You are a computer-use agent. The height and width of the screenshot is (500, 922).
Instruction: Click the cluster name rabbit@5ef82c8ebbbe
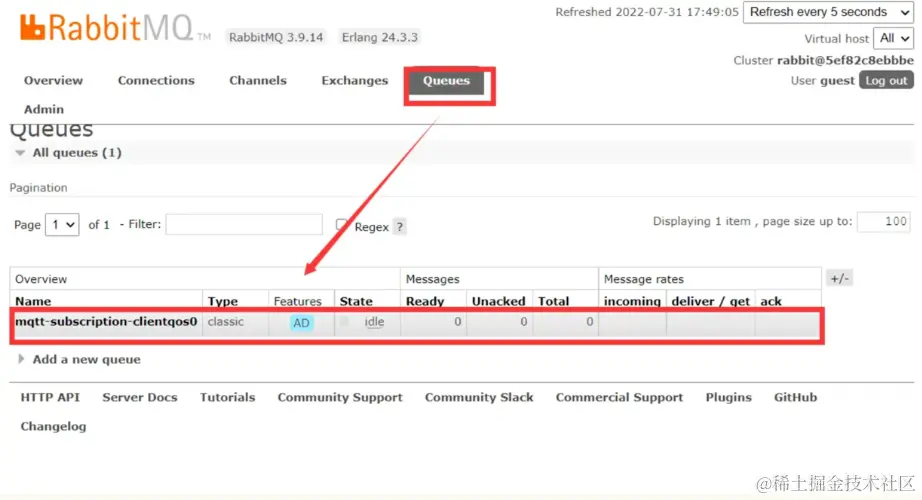tap(846, 61)
